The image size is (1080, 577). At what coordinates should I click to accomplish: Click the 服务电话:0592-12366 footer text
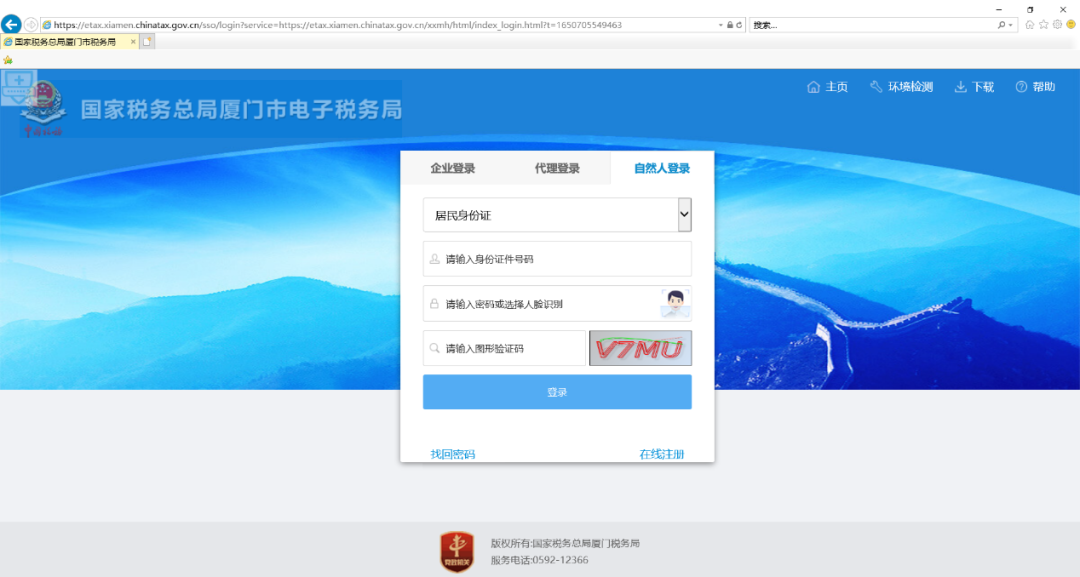pos(539,560)
